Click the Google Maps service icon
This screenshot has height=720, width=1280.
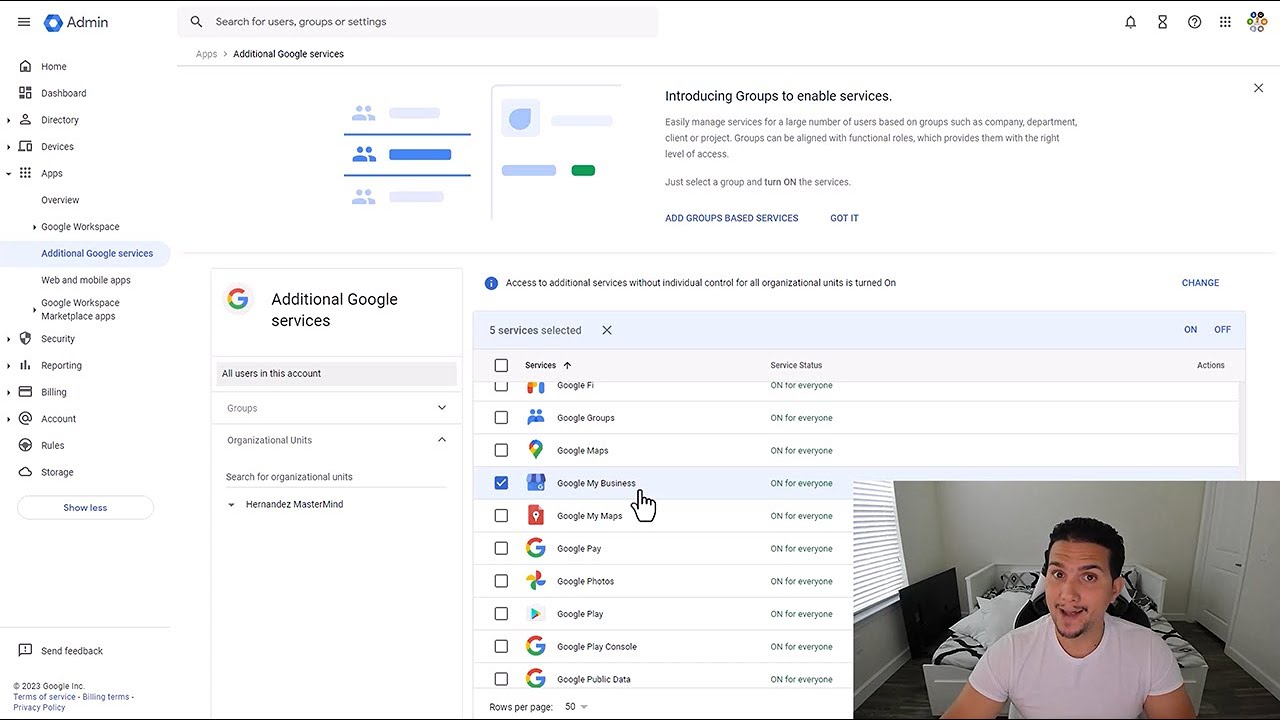click(535, 450)
